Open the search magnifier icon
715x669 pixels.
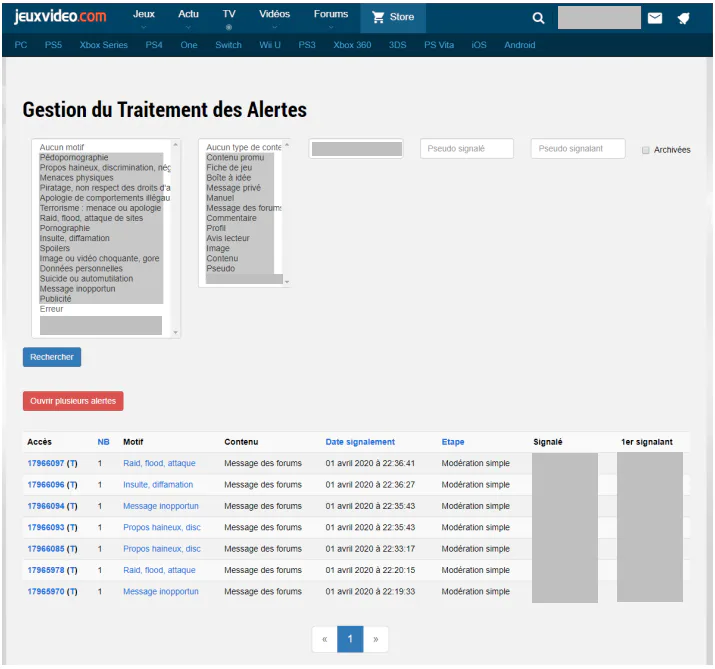pos(538,18)
